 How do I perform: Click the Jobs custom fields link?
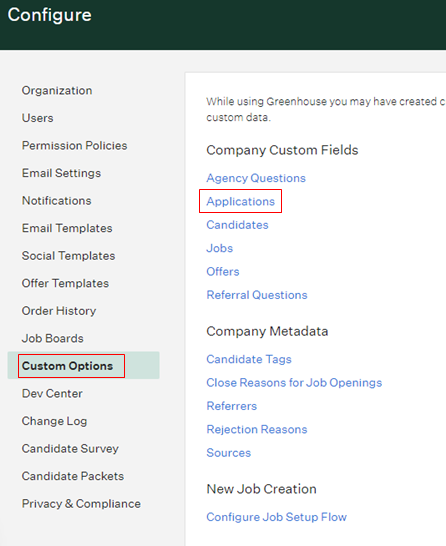tap(220, 248)
